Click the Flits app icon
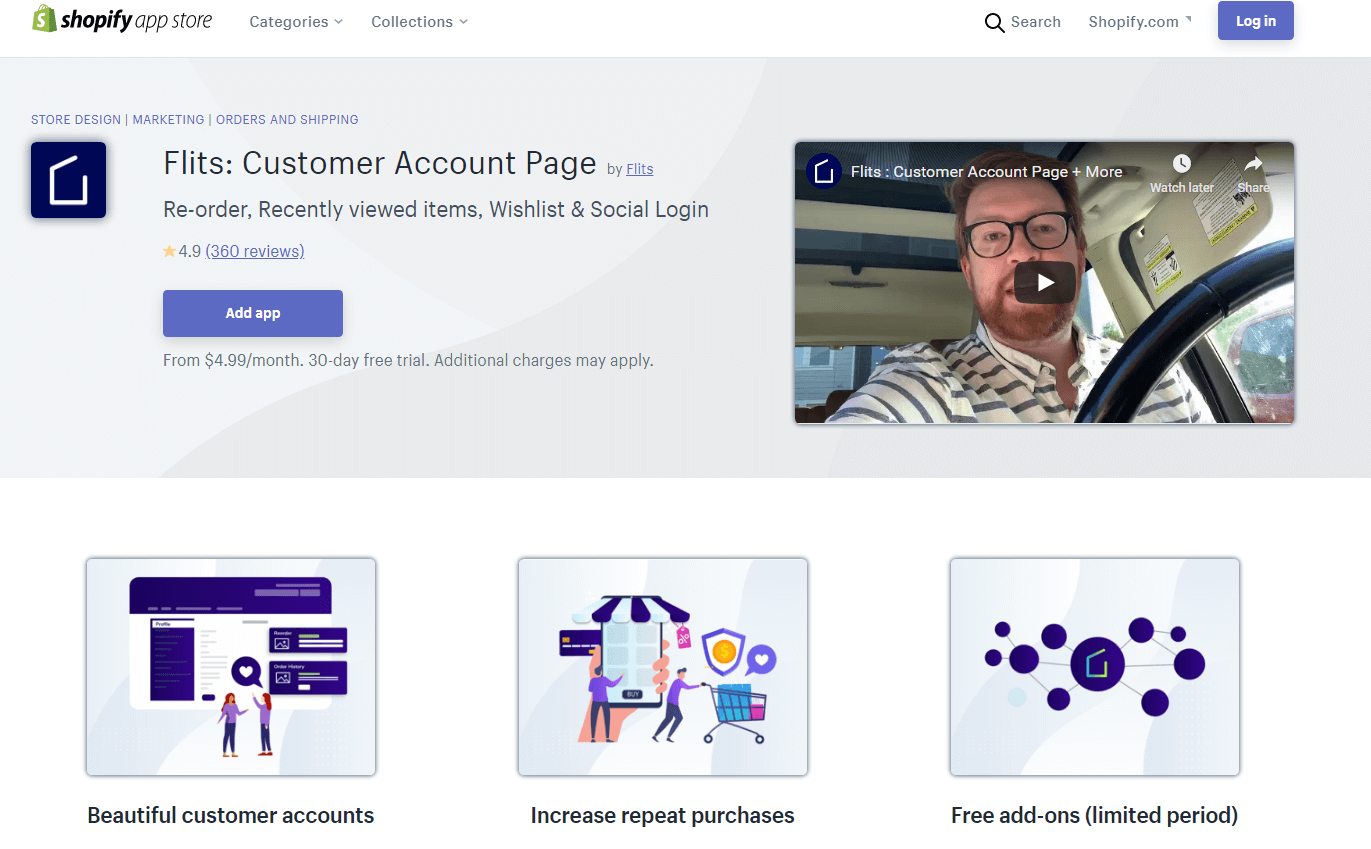The width and height of the screenshot is (1371, 849). (68, 180)
